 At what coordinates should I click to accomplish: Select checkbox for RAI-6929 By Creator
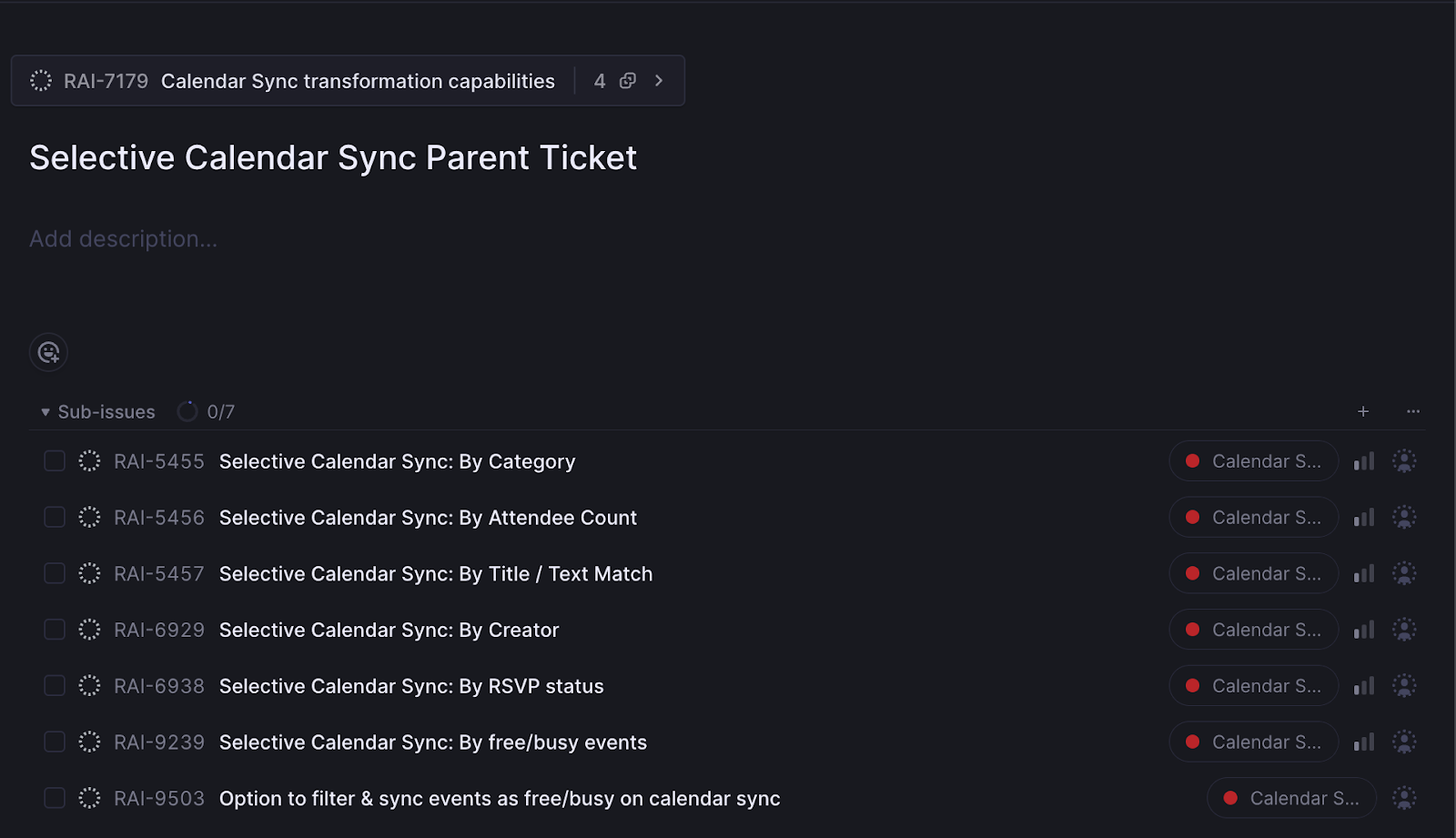55,630
